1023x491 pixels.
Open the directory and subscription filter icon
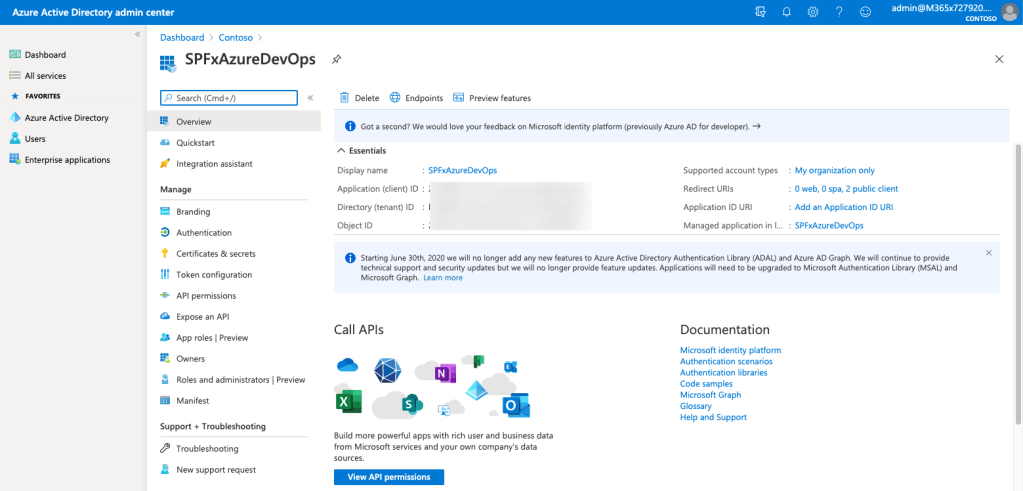click(x=761, y=12)
